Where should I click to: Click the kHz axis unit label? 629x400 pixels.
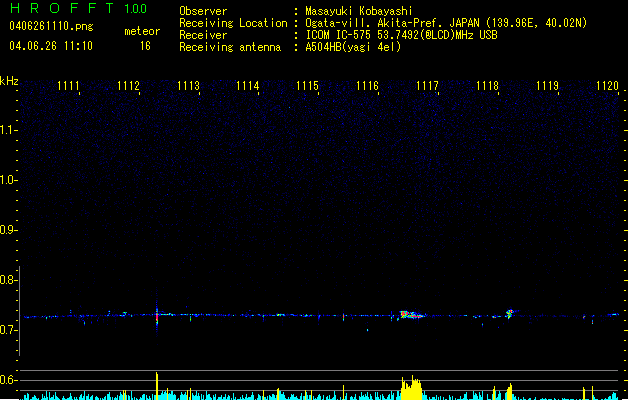pos(9,81)
